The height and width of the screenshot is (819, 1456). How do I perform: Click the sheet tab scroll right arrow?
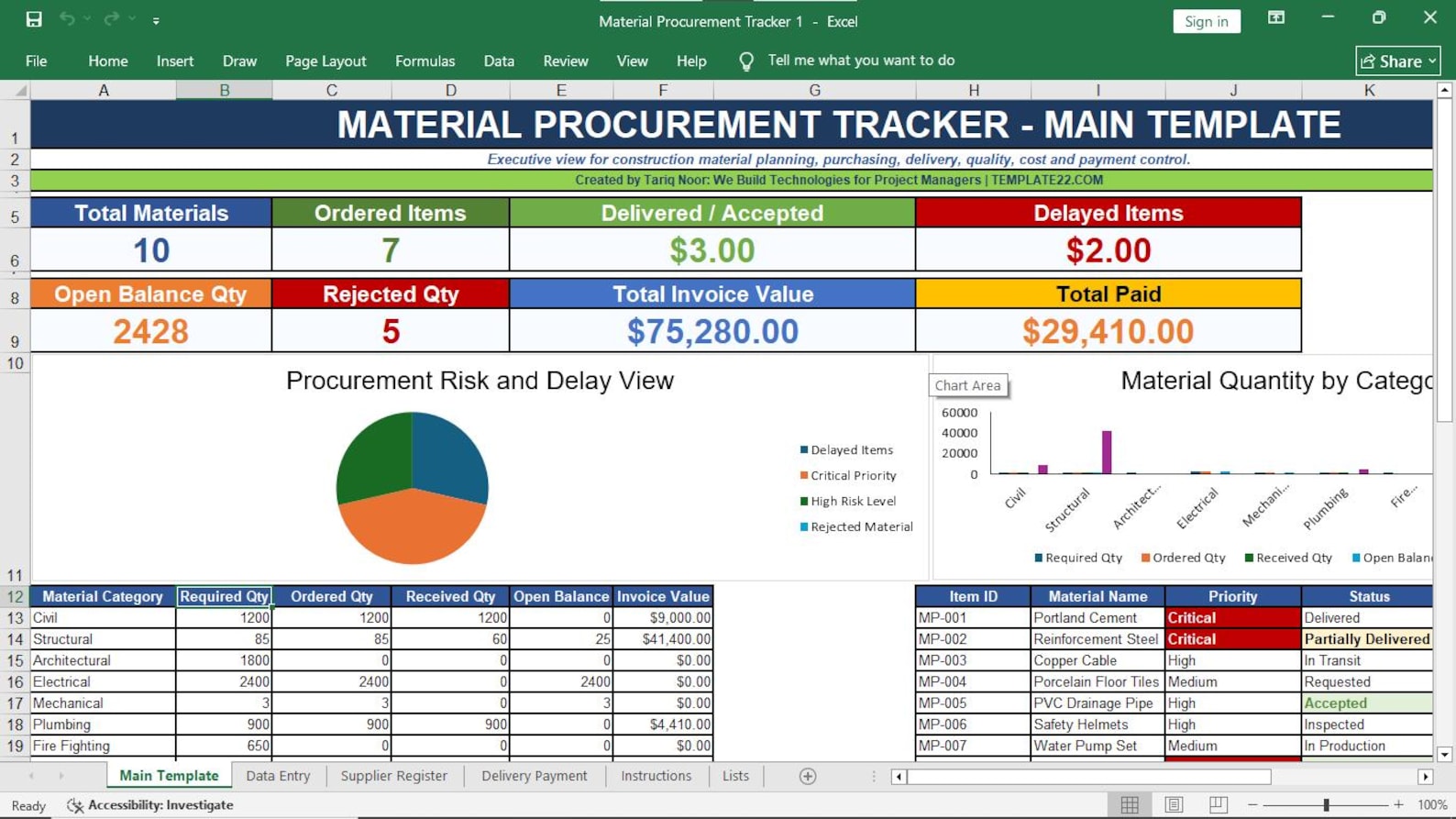click(61, 776)
